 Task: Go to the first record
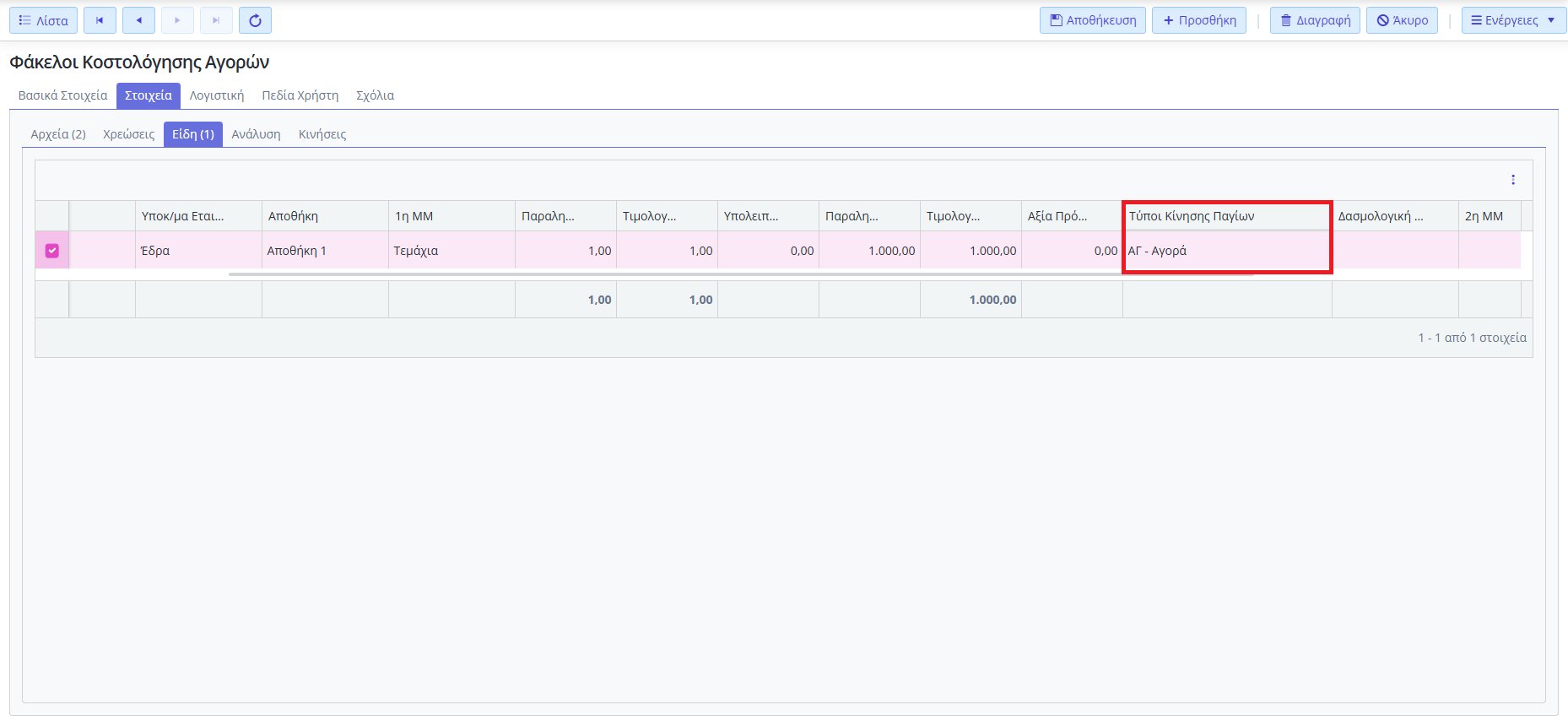pos(100,20)
